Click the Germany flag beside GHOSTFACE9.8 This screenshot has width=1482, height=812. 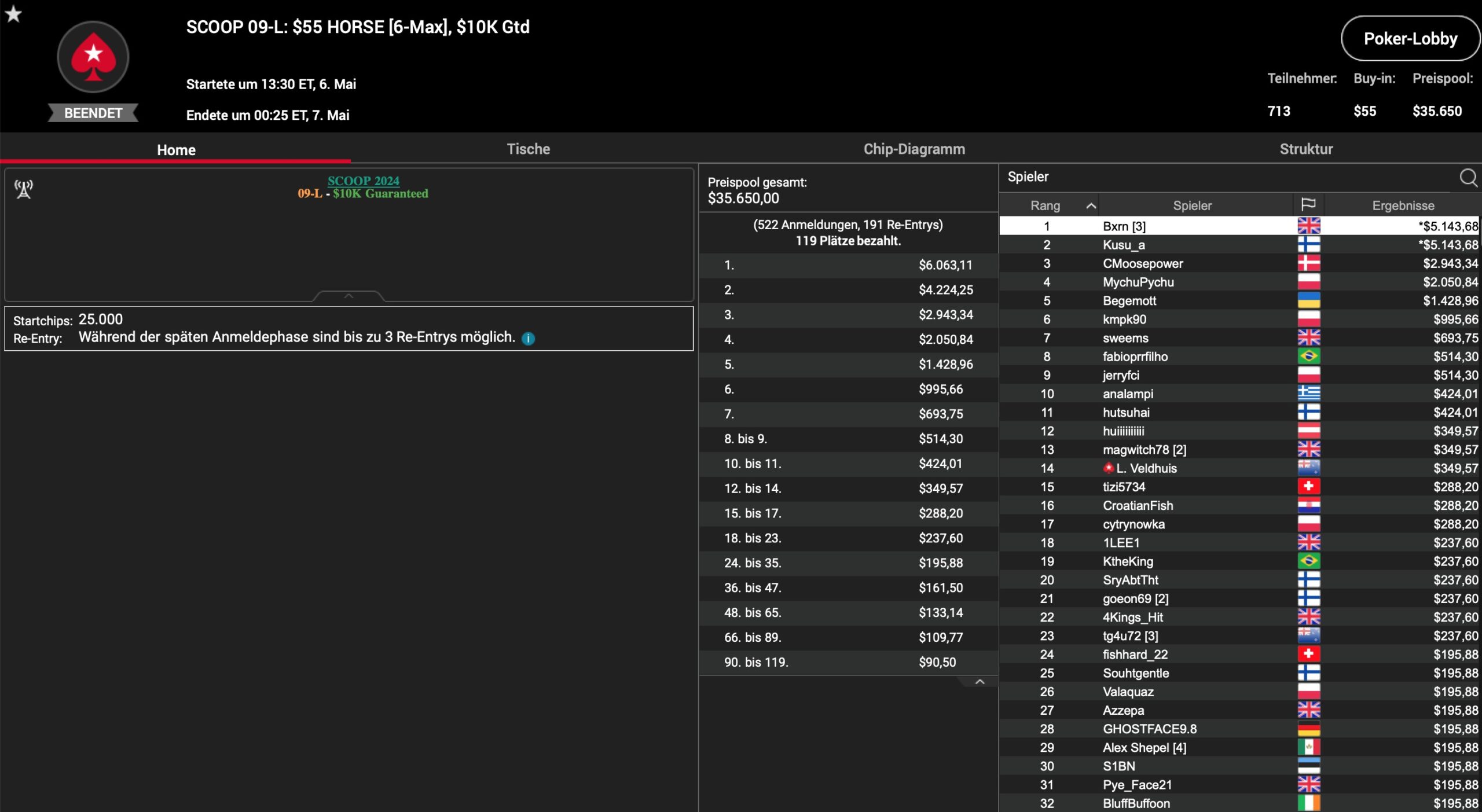1308,729
